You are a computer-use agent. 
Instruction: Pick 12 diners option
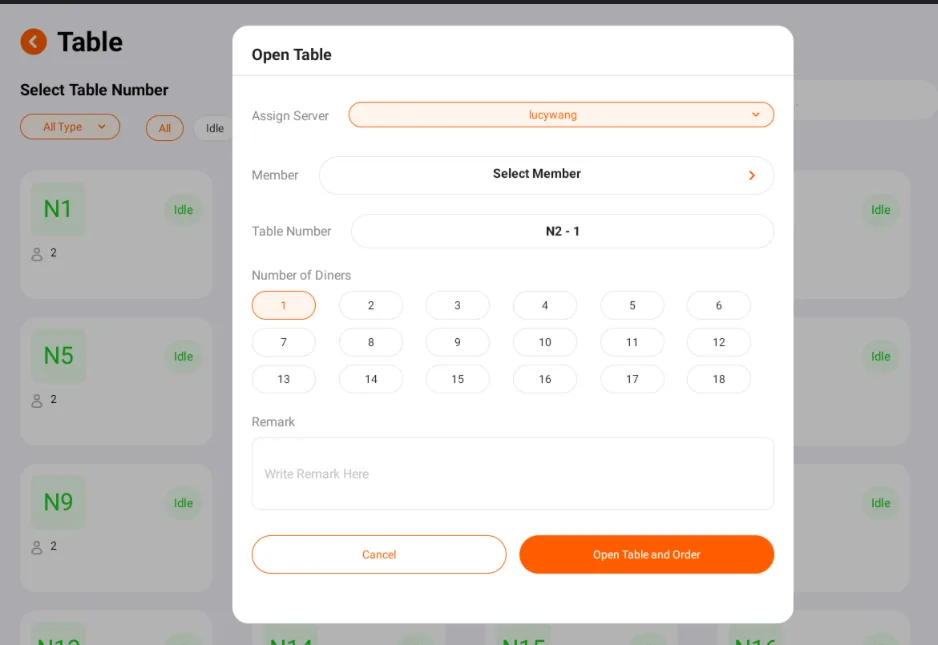pos(718,342)
